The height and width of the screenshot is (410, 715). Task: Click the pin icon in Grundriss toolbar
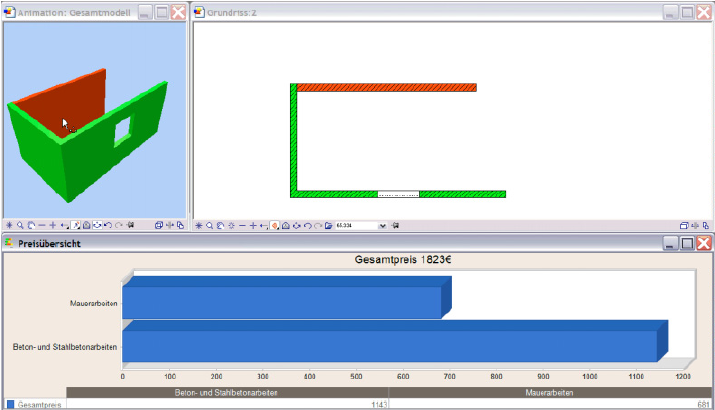(x=396, y=226)
